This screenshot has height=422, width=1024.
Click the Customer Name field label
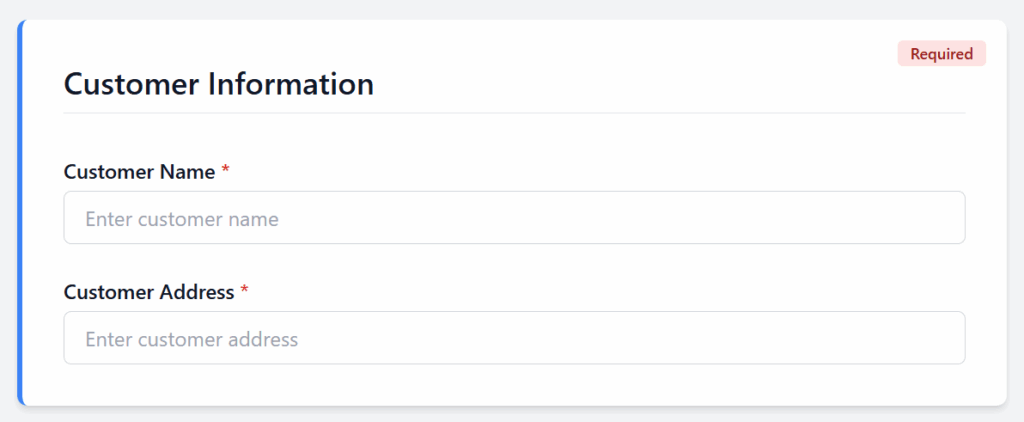[x=139, y=172]
